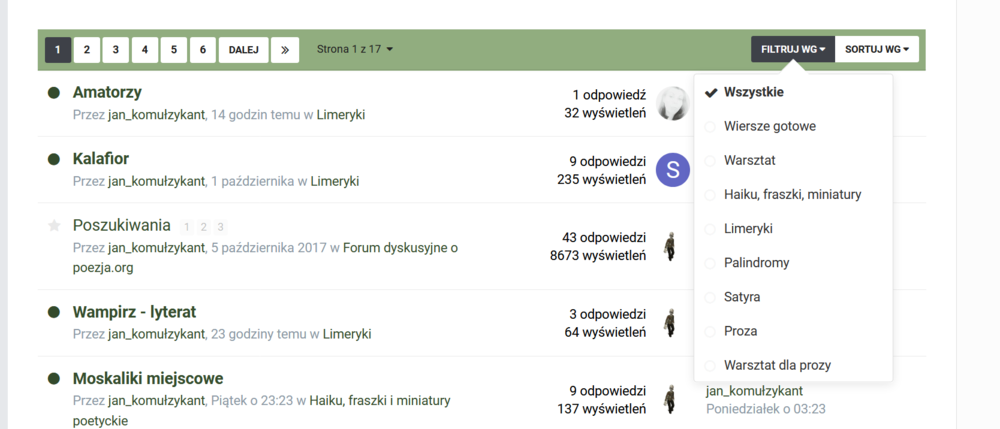Open the Strona 1 z 17 page jumper
Viewport: 1000px width, 429px height.
click(355, 49)
